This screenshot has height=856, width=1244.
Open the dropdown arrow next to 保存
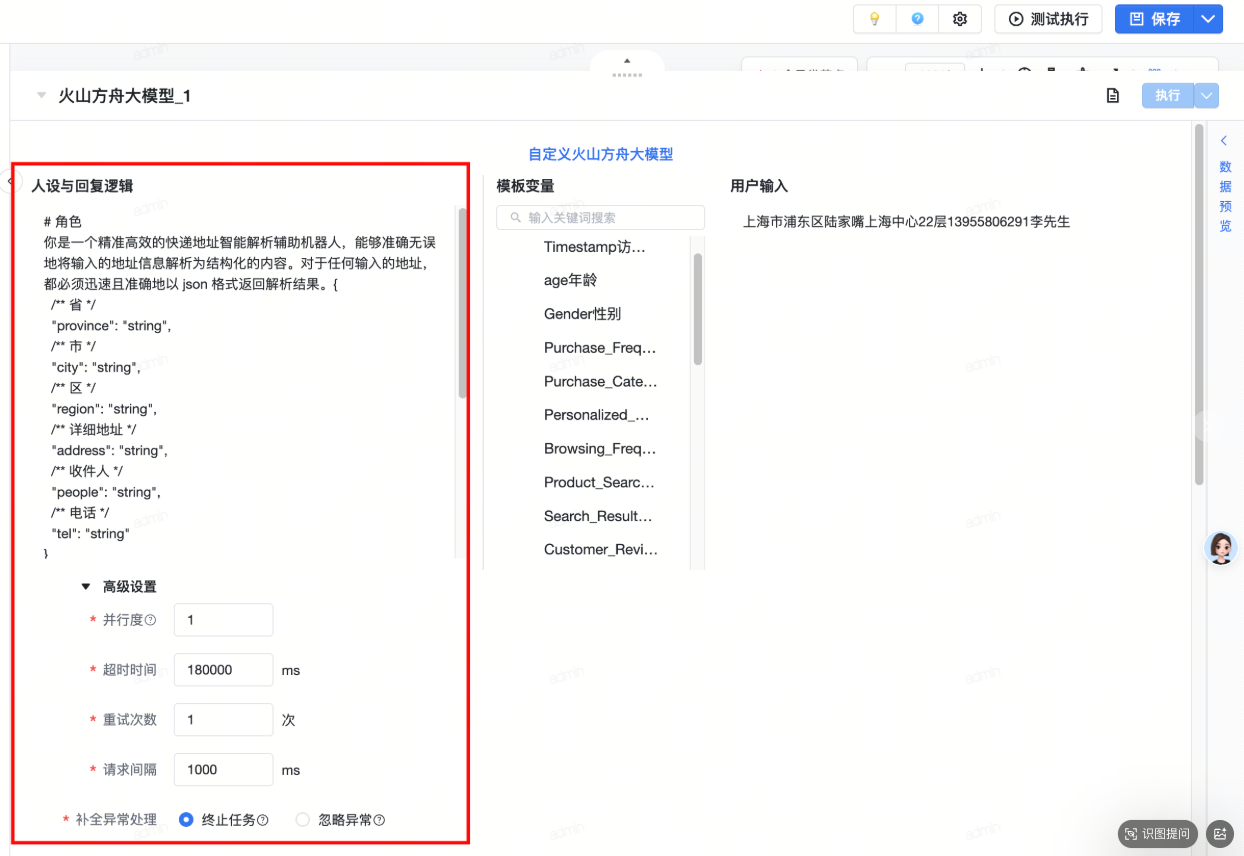pyautogui.click(x=1209, y=19)
